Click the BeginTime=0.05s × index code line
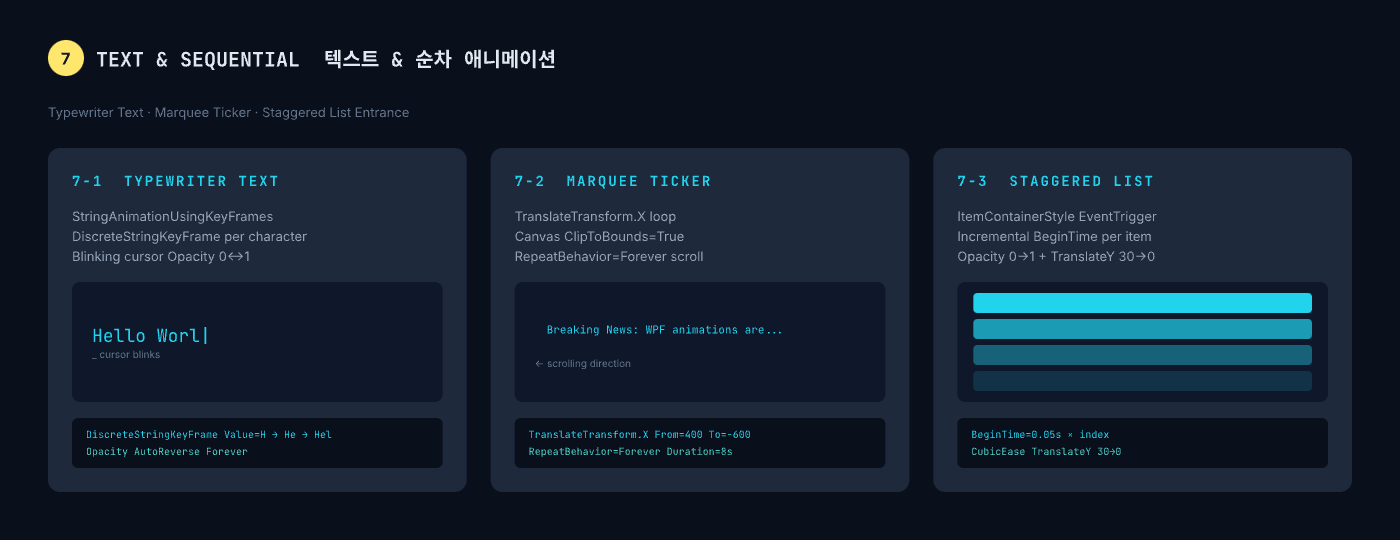Image resolution: width=1400 pixels, height=540 pixels. [1040, 435]
